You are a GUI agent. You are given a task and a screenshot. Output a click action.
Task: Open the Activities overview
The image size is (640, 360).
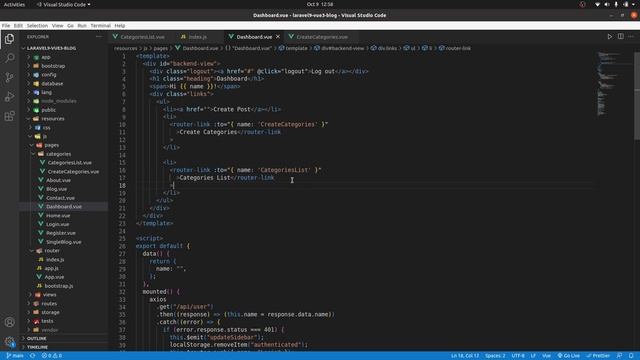coord(14,4)
